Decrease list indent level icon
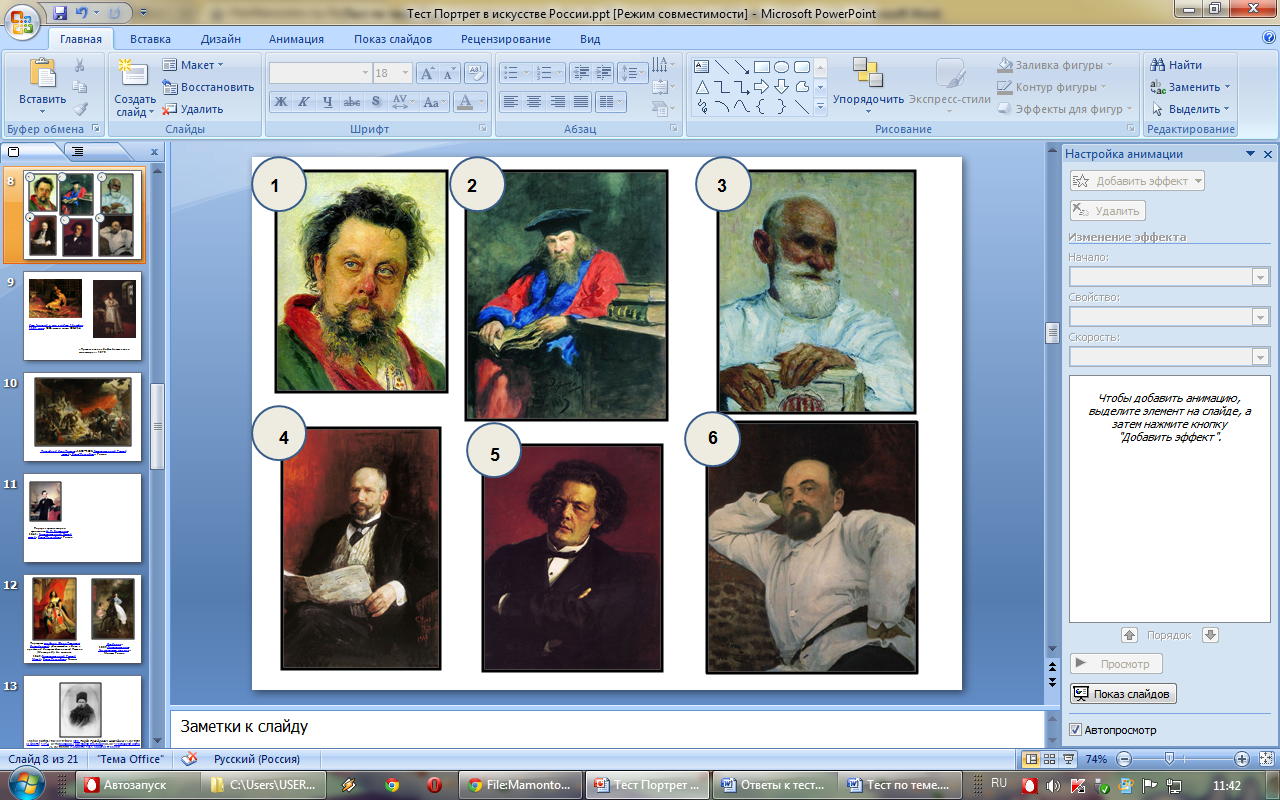Image resolution: width=1280 pixels, height=800 pixels. [581, 73]
